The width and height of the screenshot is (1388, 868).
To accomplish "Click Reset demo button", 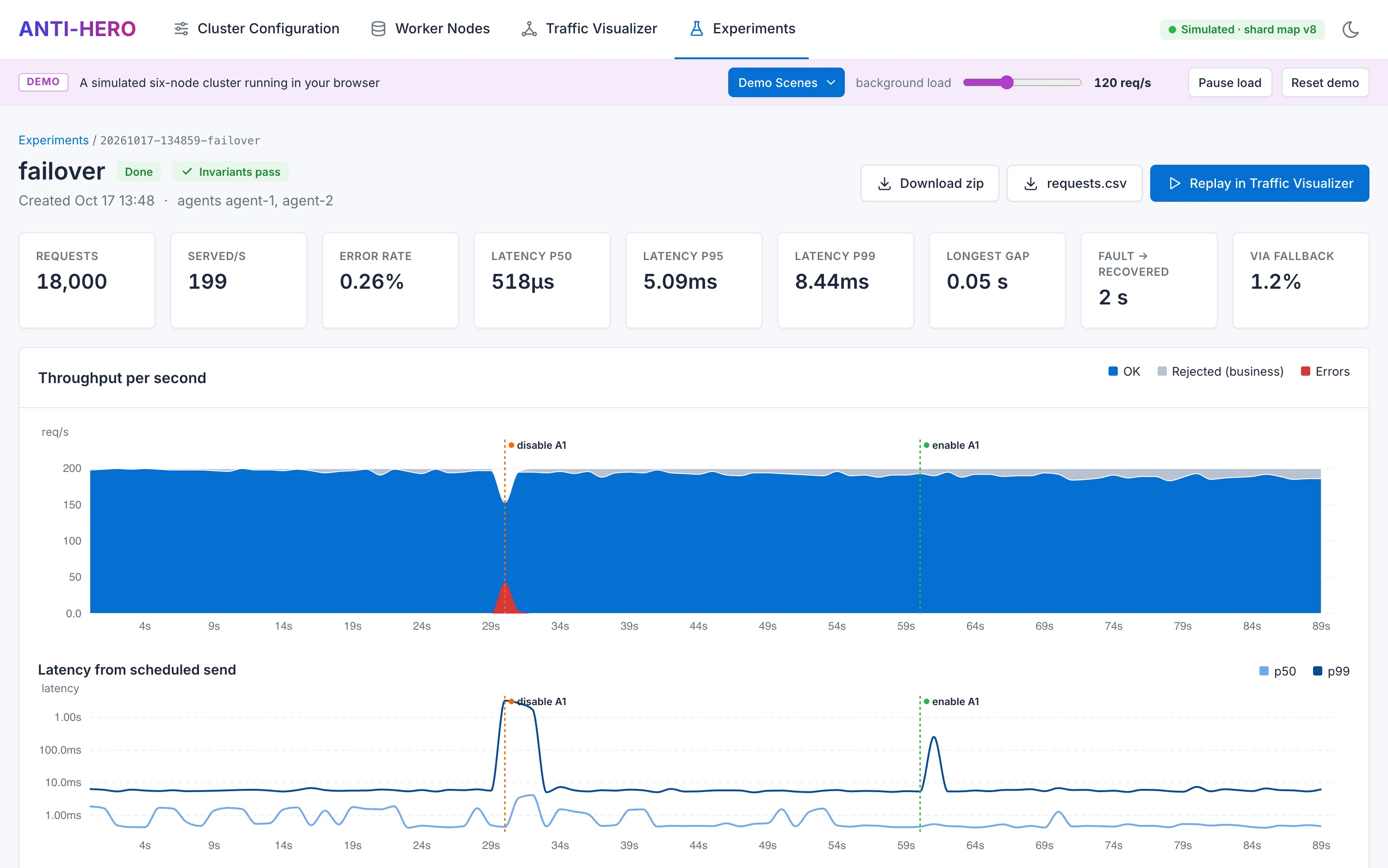I will [1325, 83].
